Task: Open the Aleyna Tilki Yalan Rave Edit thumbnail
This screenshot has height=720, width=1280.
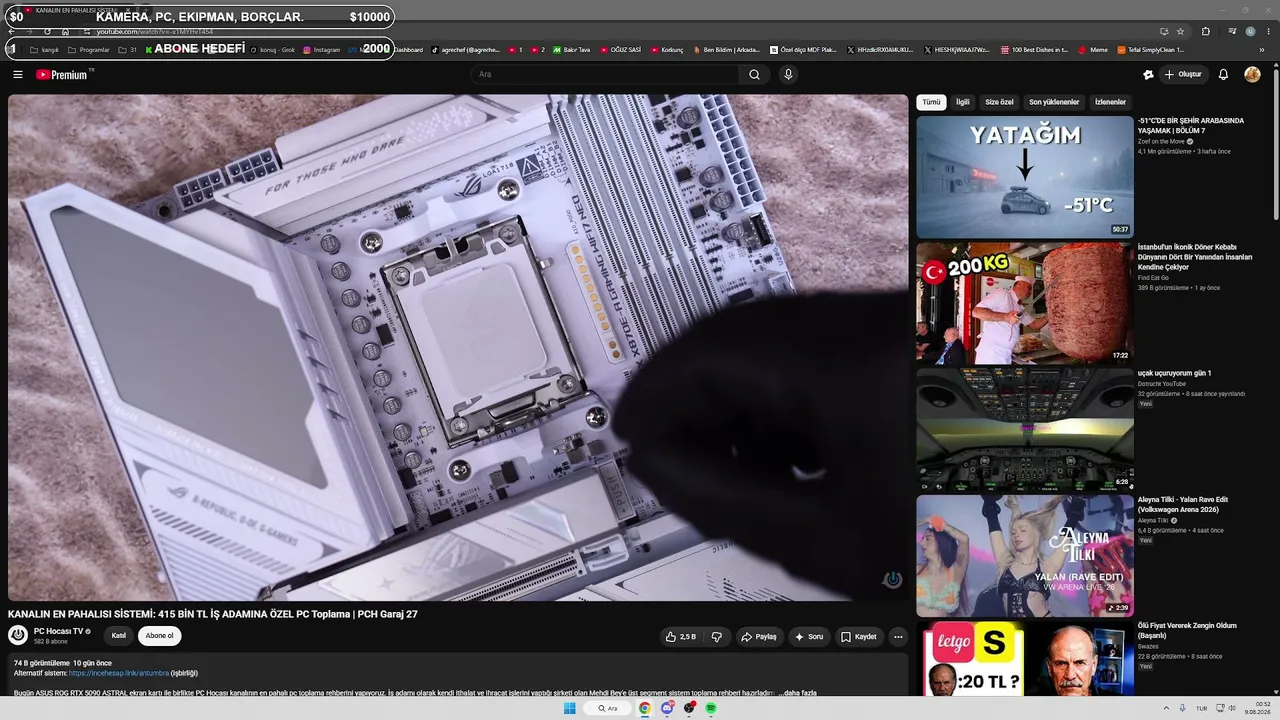Action: click(x=1025, y=555)
